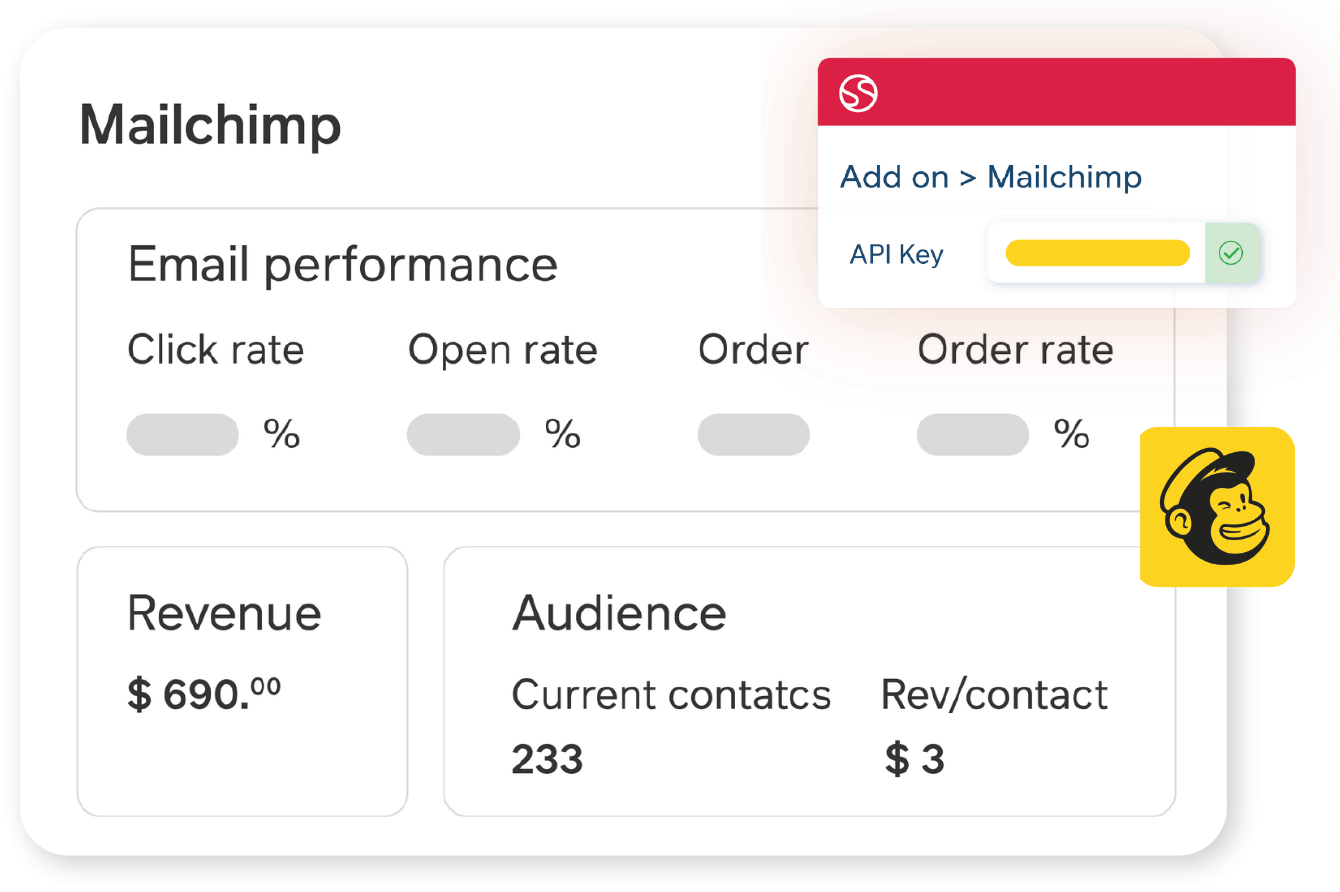Click the Current contacts value 233
Viewport: 1340px width, 892px height.
click(x=547, y=760)
